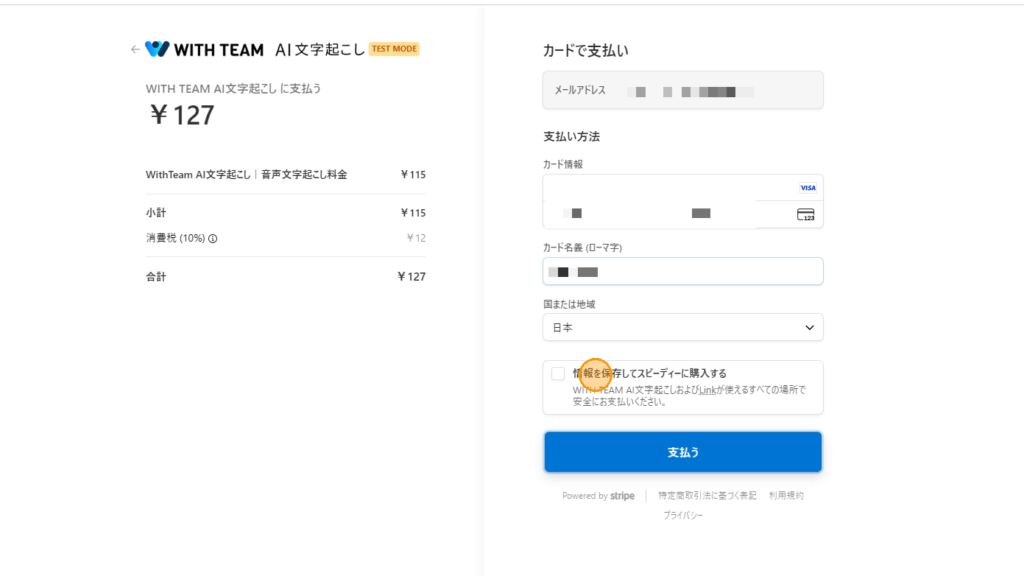Open the 特定商取引法に基づく表記 link

click(707, 496)
